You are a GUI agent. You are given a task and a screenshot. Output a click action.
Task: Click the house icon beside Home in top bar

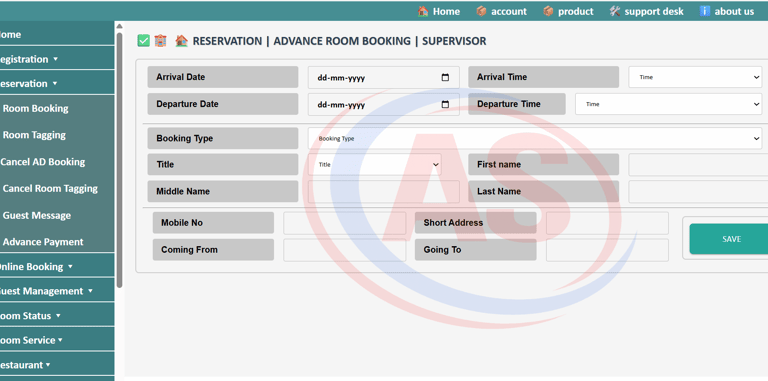click(423, 11)
